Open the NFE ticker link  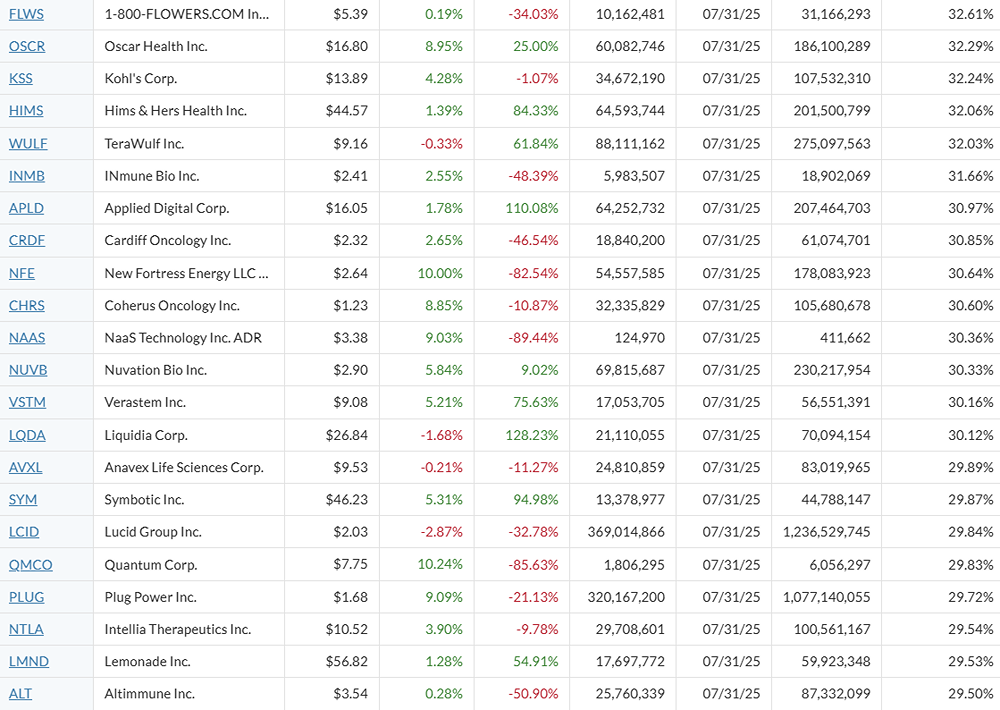pyautogui.click(x=22, y=273)
